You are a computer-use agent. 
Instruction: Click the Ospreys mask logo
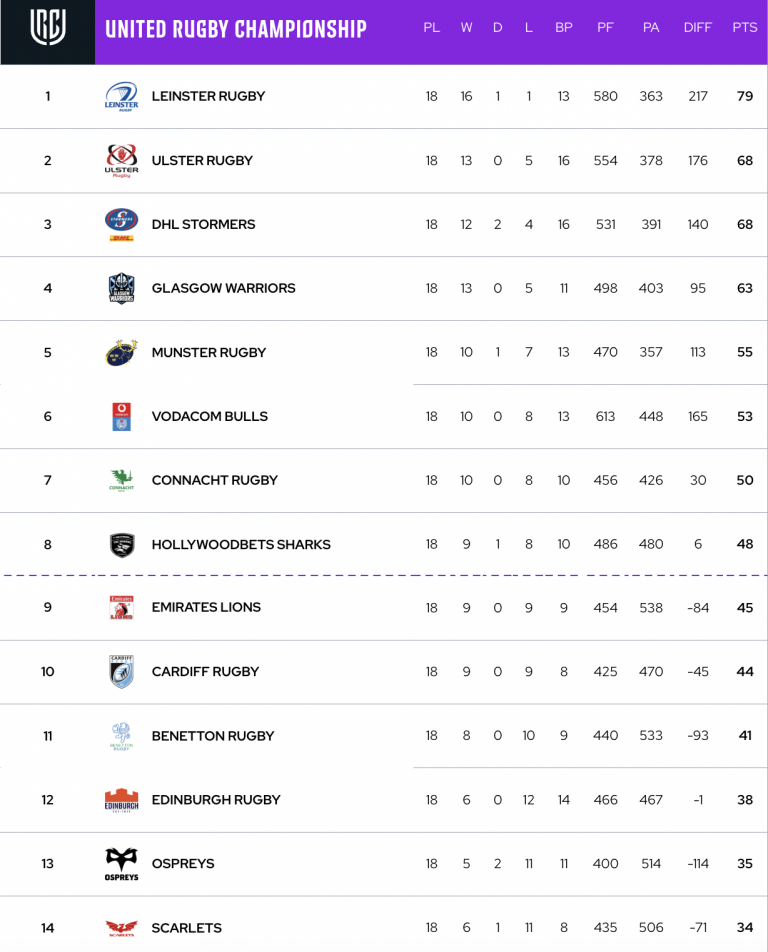(x=121, y=864)
